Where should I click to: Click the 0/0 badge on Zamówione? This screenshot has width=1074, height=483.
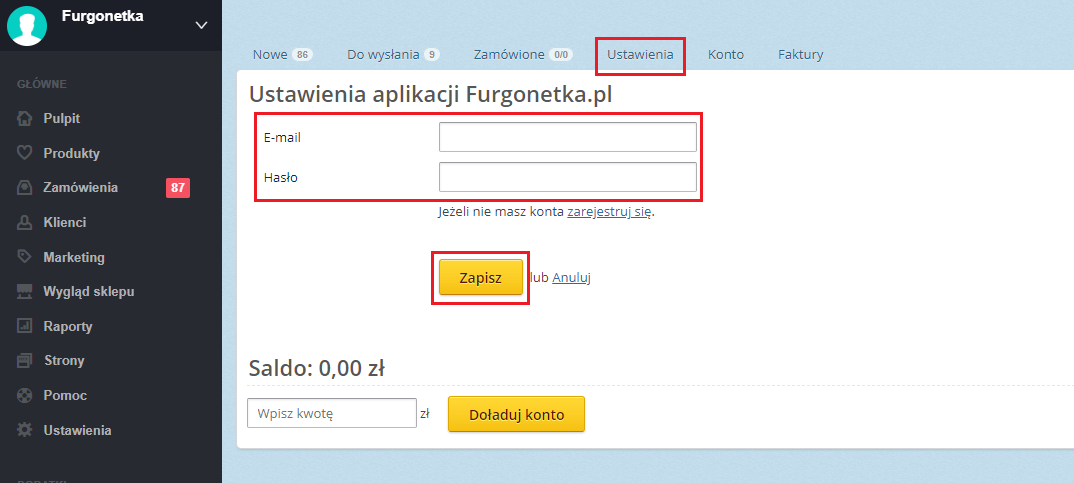[x=561, y=55]
